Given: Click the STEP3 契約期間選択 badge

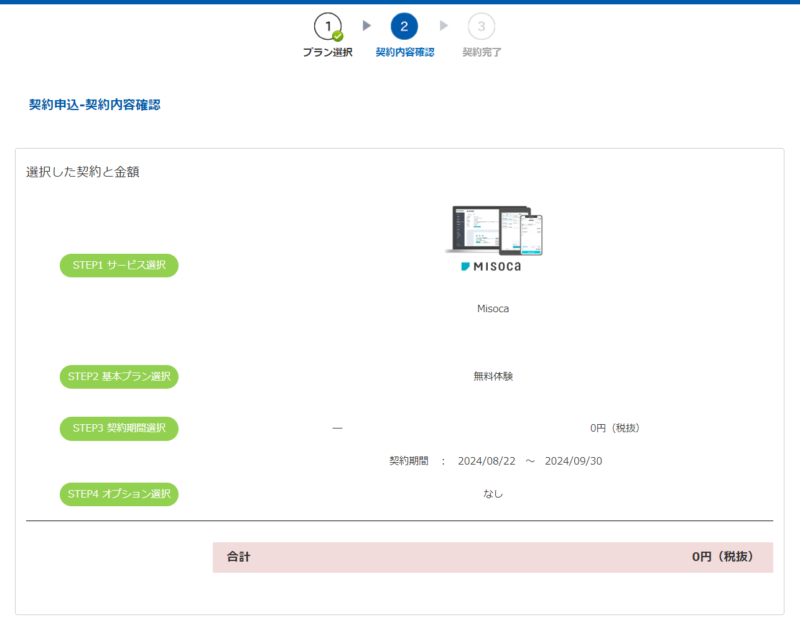Looking at the screenshot, I should pyautogui.click(x=119, y=428).
